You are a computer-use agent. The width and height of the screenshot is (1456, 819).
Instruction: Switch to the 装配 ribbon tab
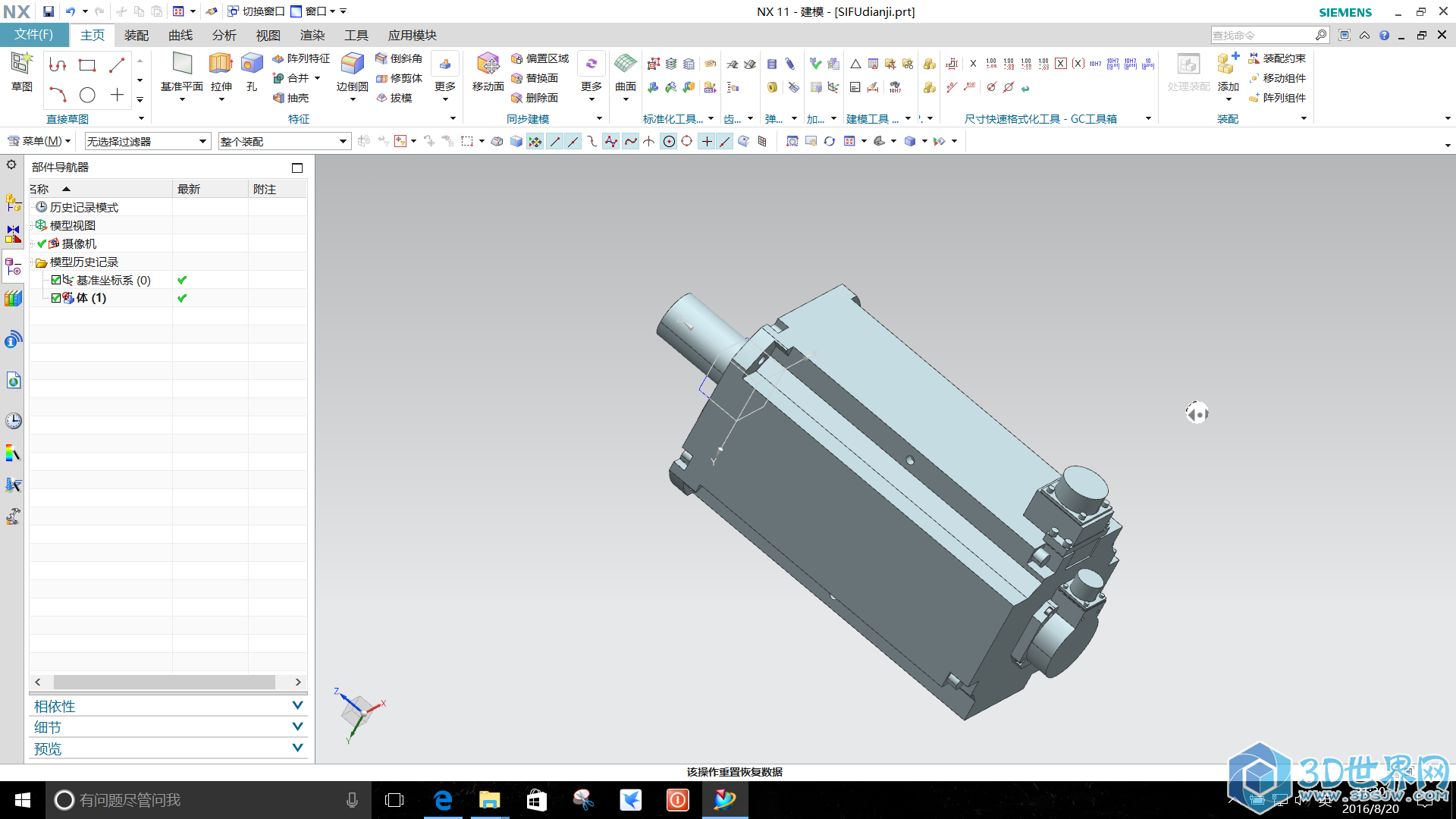pos(136,35)
